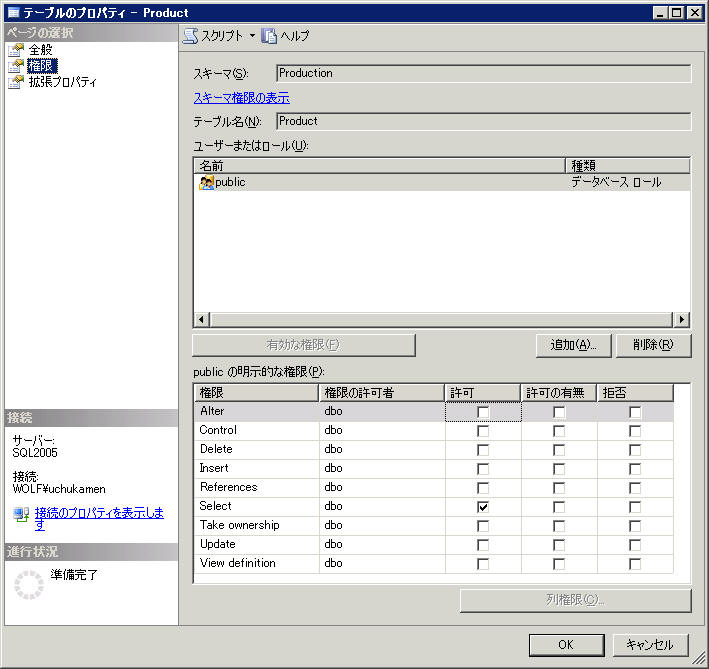Click the horizontal scrollbar track of user list
The height and width of the screenshot is (669, 709).
pyautogui.click(x=441, y=320)
